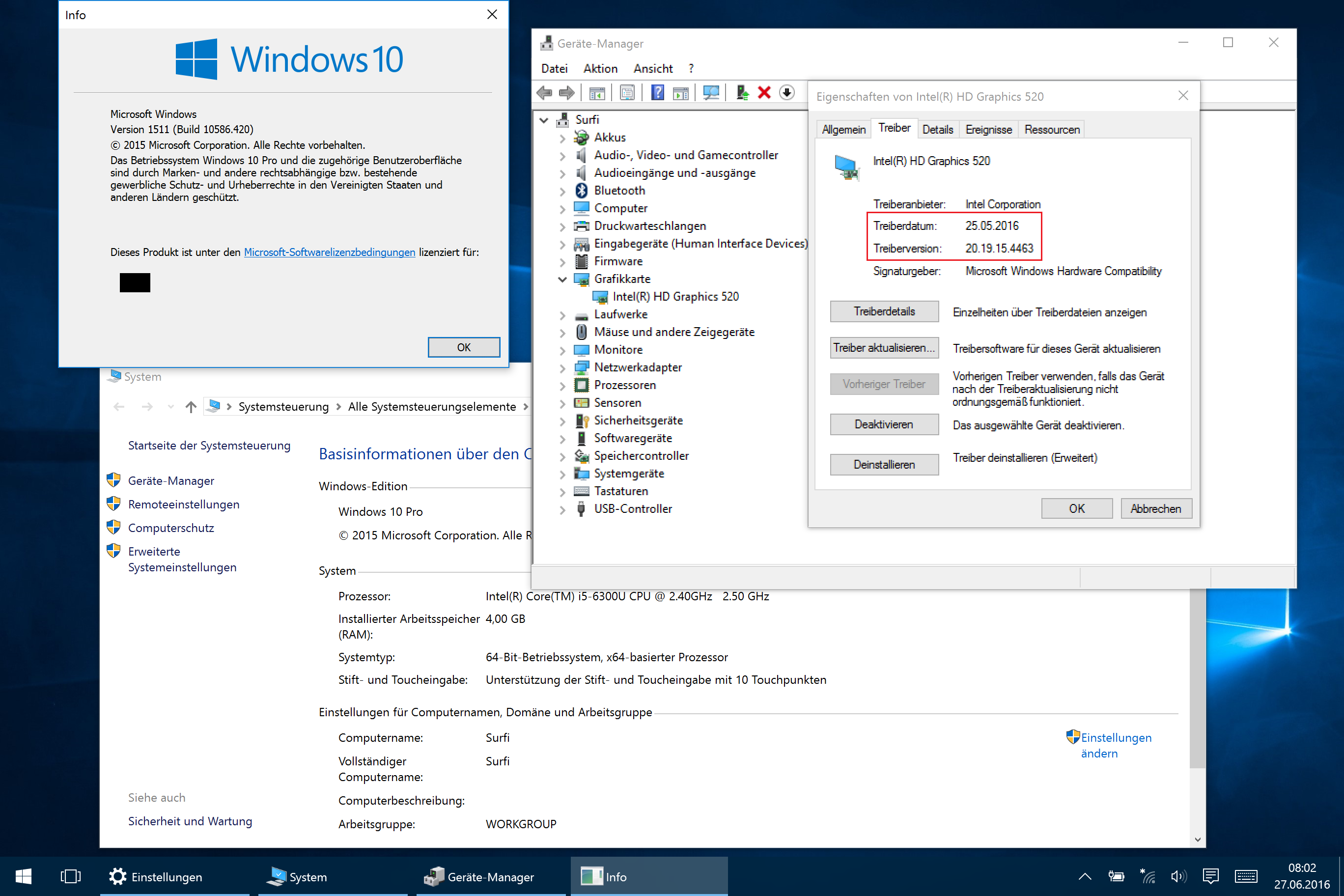Viewport: 1344px width, 896px height.
Task: Switch to the Details tab
Action: point(937,130)
